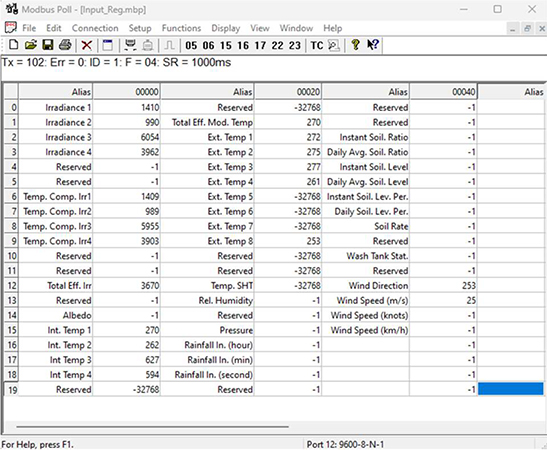This screenshot has width=547, height=450.
Task: Open a file with the folder icon
Action: click(x=31, y=45)
